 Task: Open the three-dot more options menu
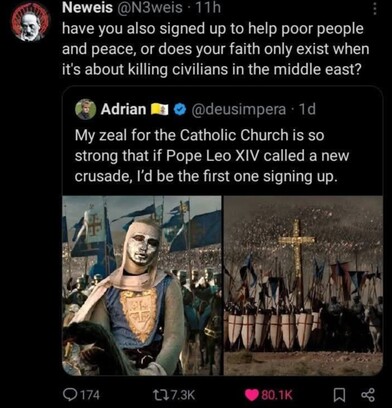pos(375,9)
